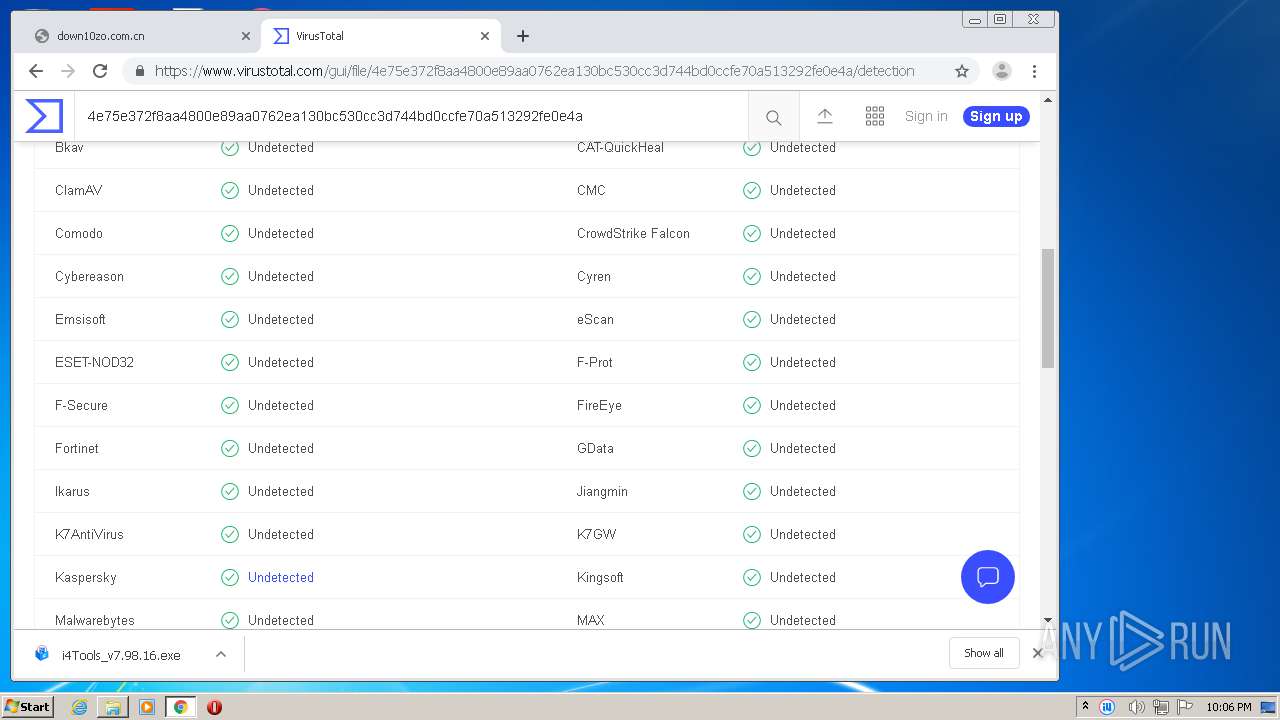Click the Jiangmin engine name
1280x720 pixels.
(x=602, y=491)
